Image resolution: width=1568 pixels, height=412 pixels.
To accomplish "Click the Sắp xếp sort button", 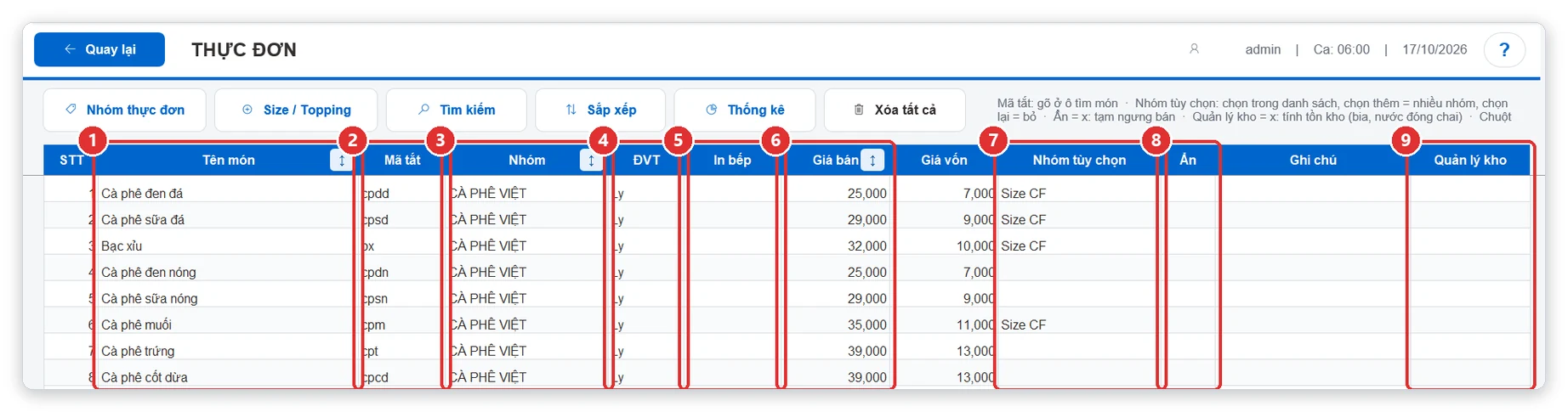I will point(600,110).
